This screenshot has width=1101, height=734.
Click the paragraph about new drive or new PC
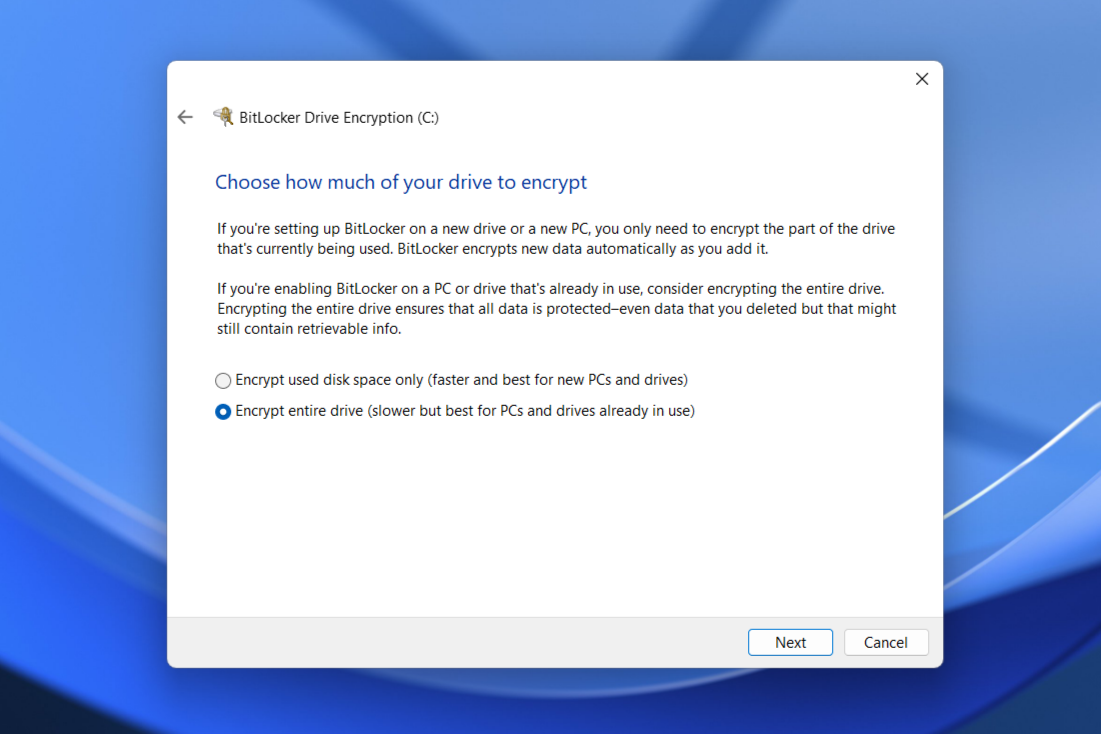pos(555,239)
